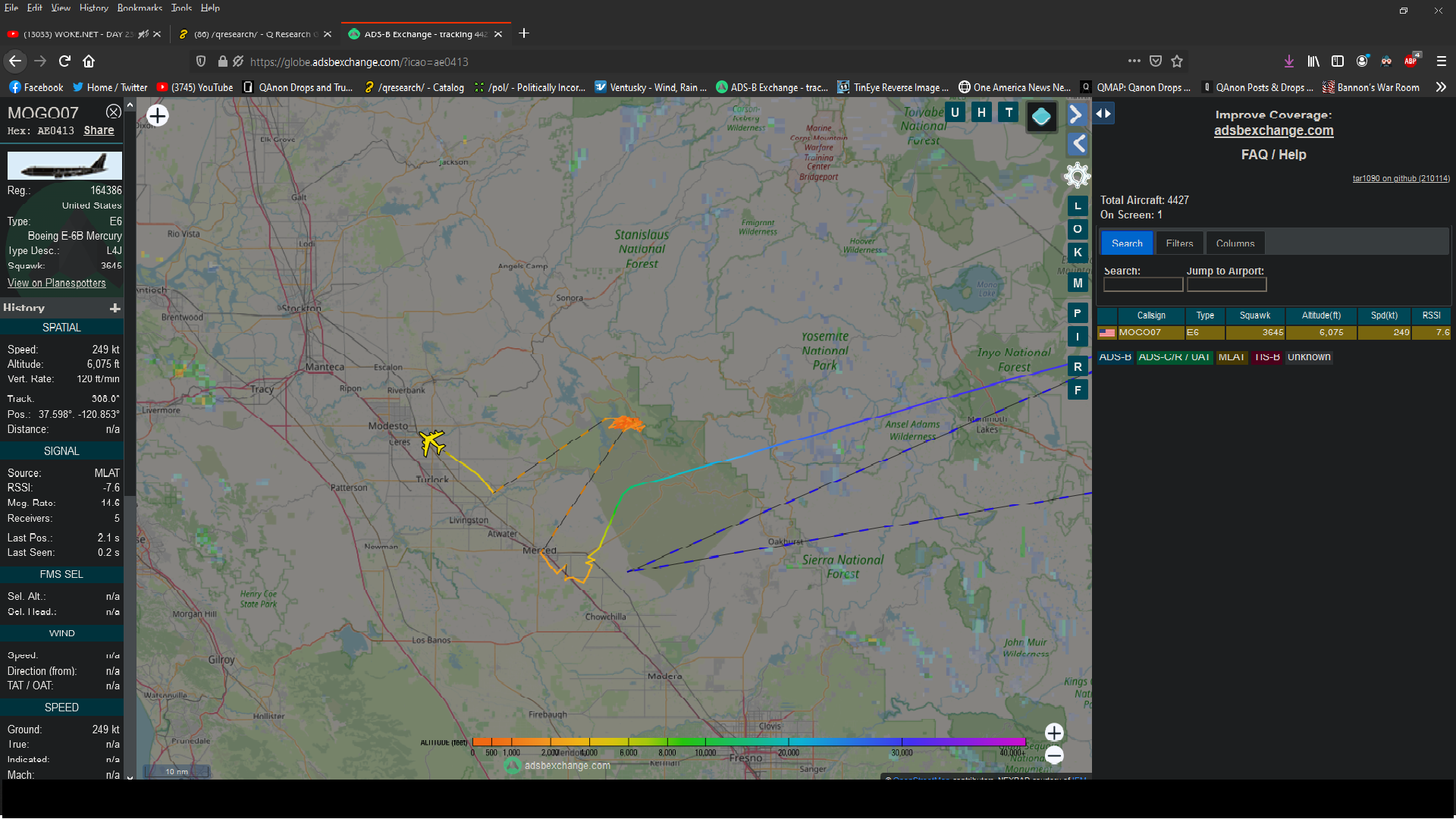Switch to the WOKE.NET YouTube browser tab
1456x819 pixels.
(79, 34)
